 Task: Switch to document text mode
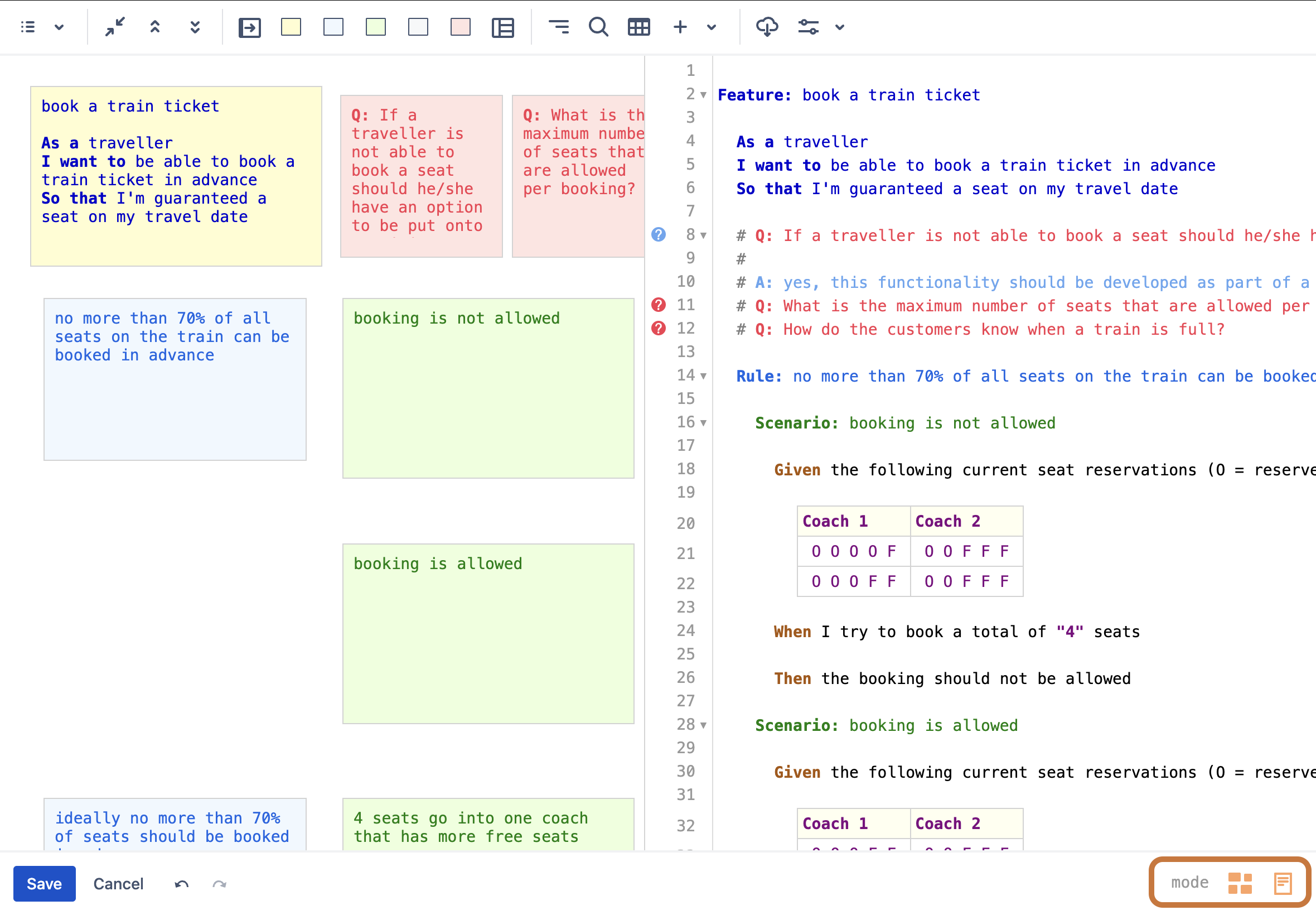1283,883
